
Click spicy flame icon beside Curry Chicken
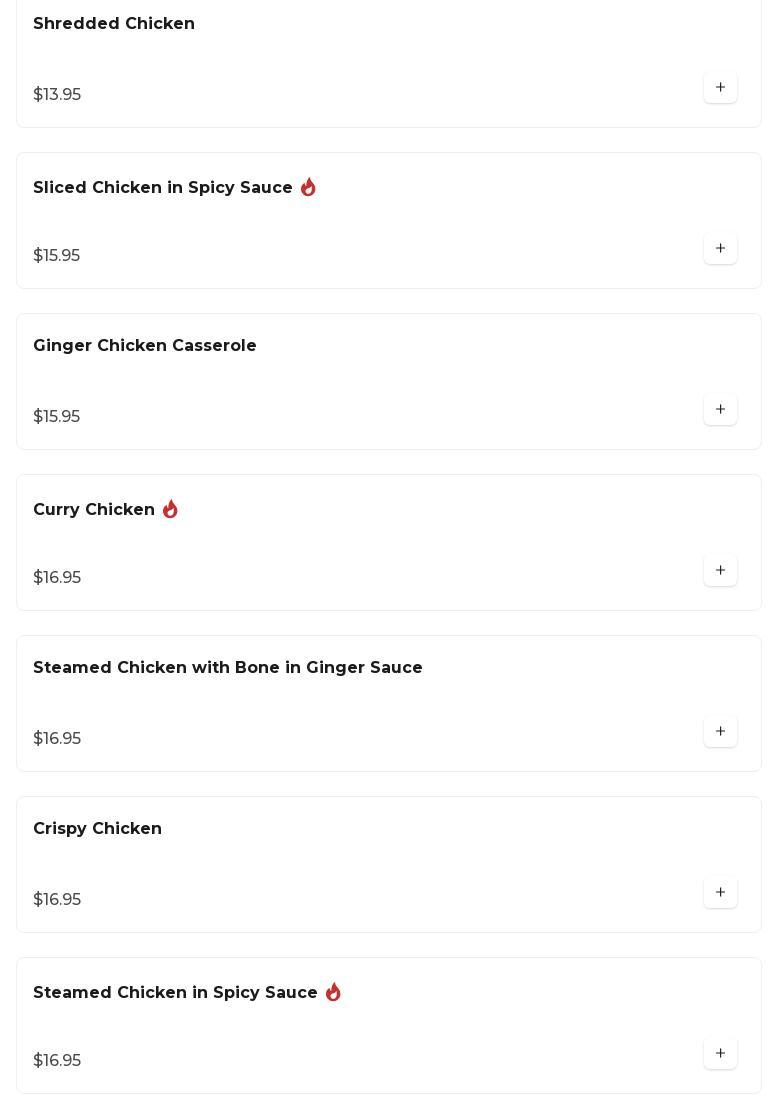170,510
